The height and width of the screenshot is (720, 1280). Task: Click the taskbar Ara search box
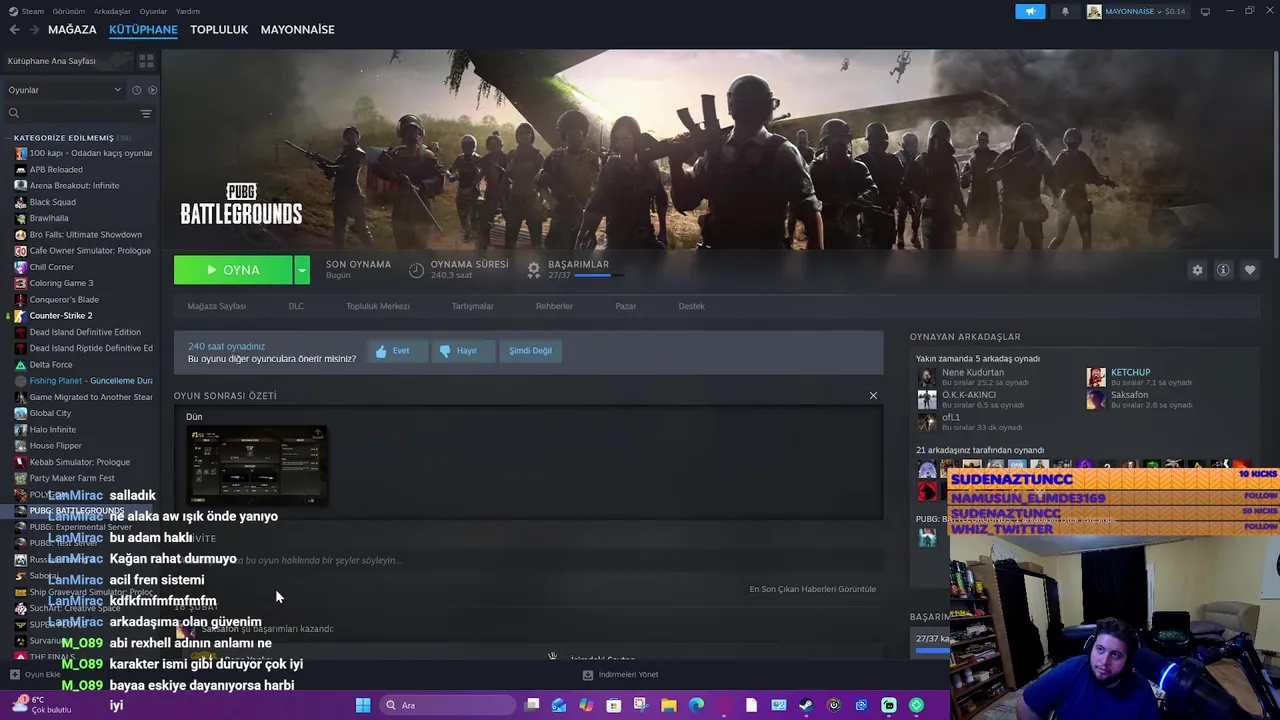pyautogui.click(x=448, y=705)
